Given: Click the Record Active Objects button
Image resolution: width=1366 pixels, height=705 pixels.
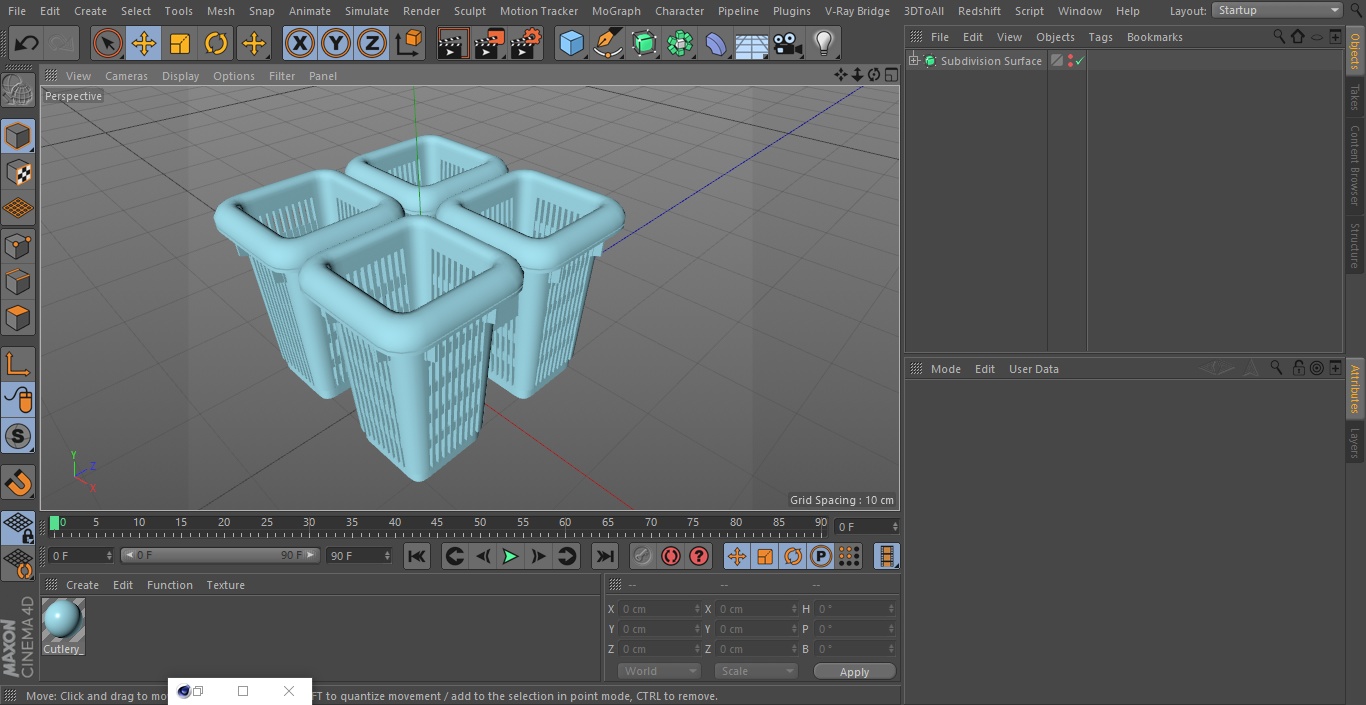Looking at the screenshot, I should [642, 556].
